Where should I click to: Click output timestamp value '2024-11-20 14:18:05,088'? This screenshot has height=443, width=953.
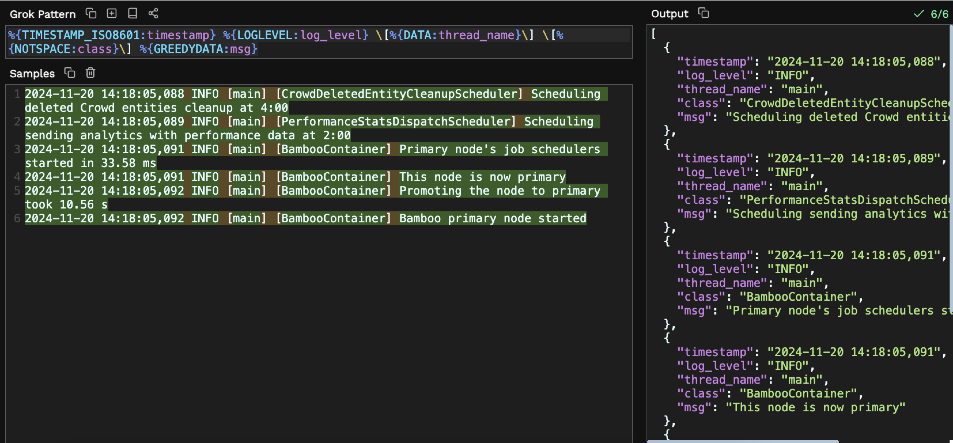855,61
